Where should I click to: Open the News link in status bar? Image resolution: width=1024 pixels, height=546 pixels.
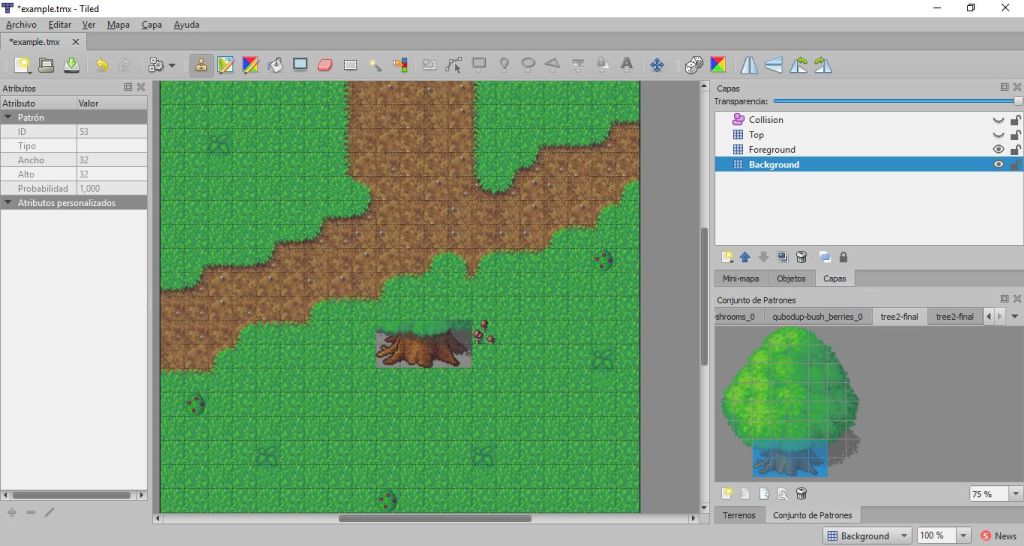pos(999,536)
